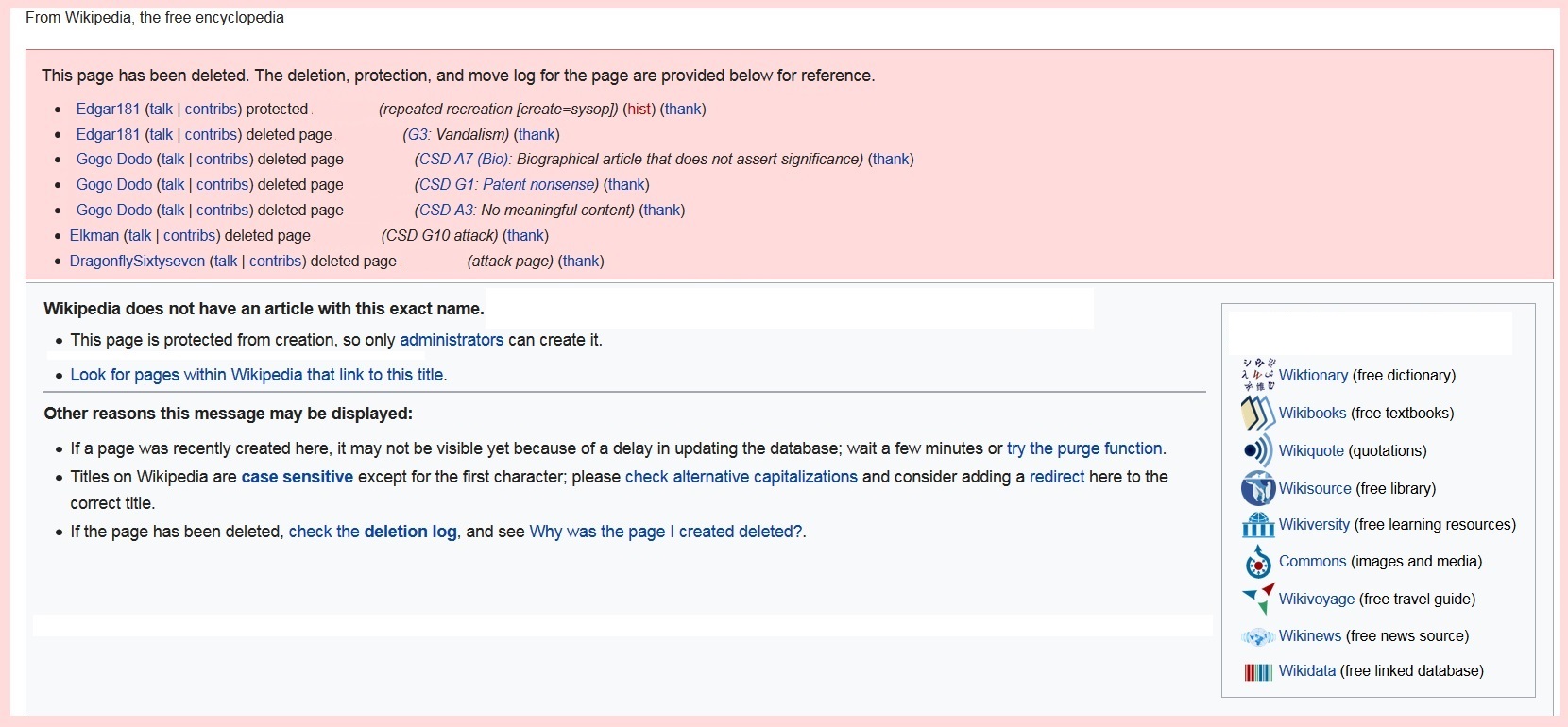1568x727 pixels.
Task: Open the redirect link
Action: pos(1057,477)
